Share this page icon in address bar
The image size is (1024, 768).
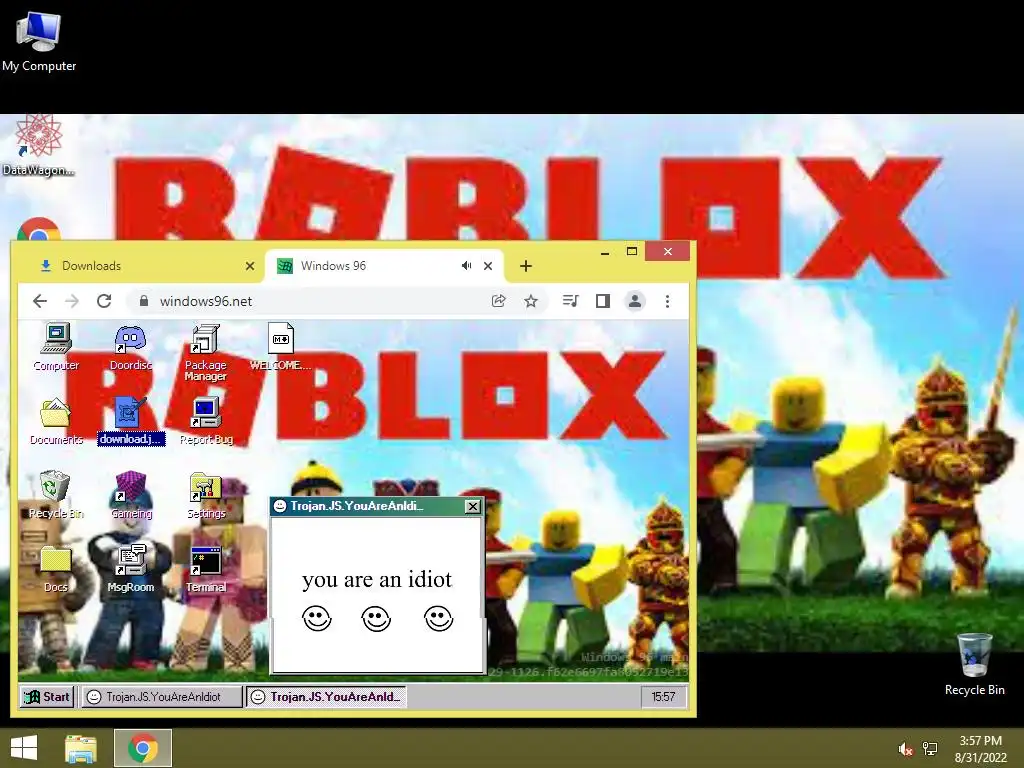pos(498,301)
